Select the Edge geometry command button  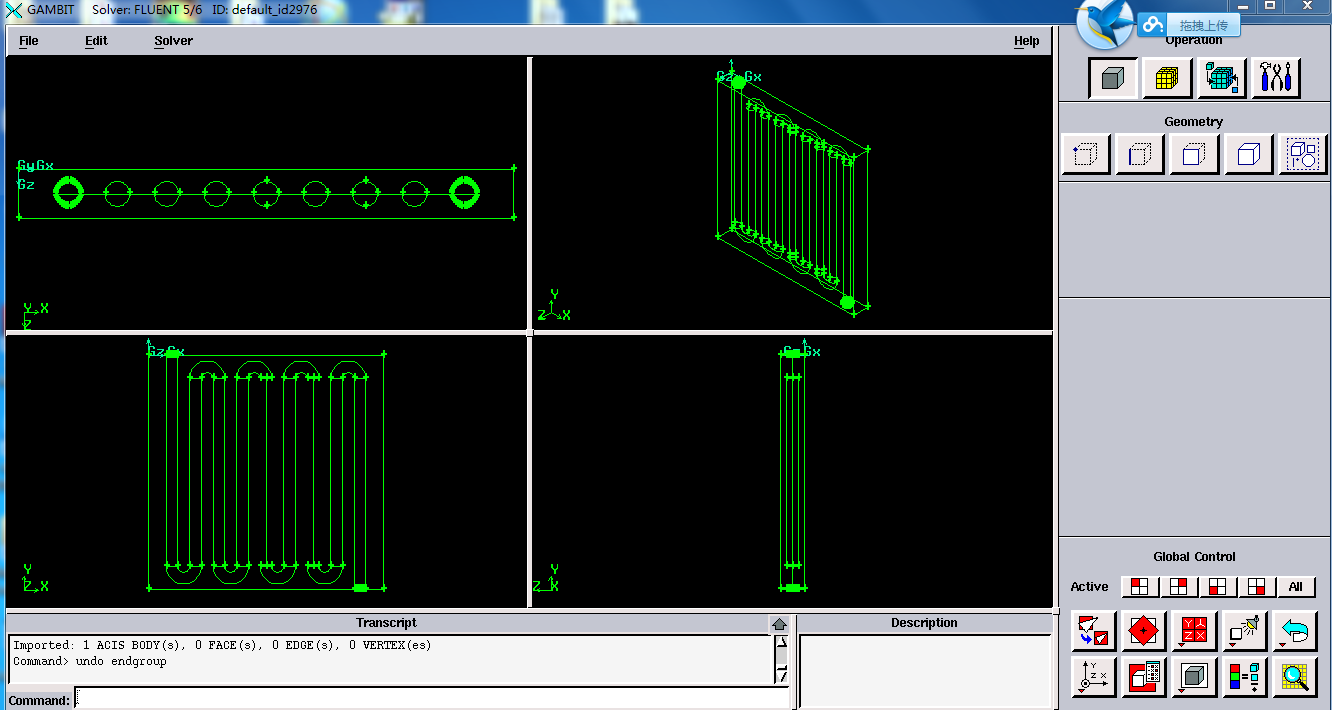coord(1139,155)
